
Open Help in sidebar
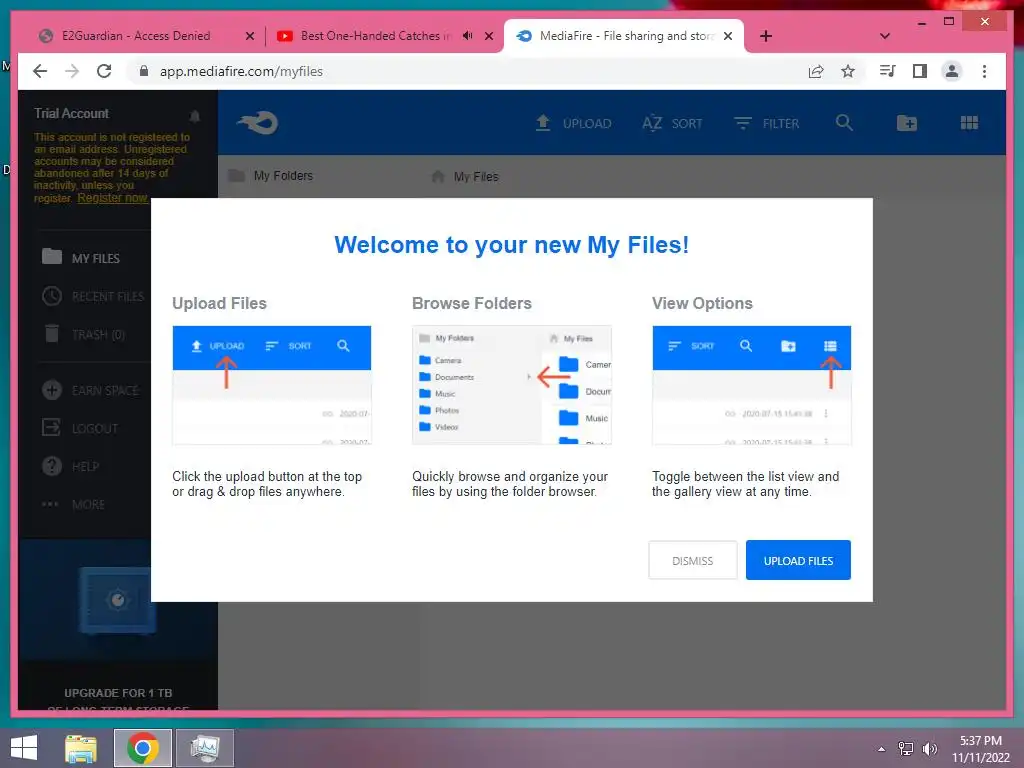point(71,466)
